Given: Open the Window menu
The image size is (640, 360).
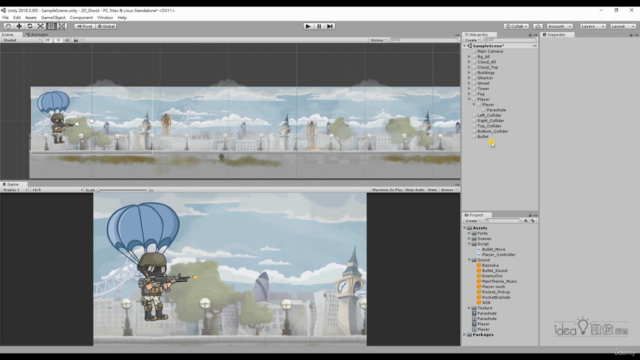Looking at the screenshot, I should click(x=105, y=18).
